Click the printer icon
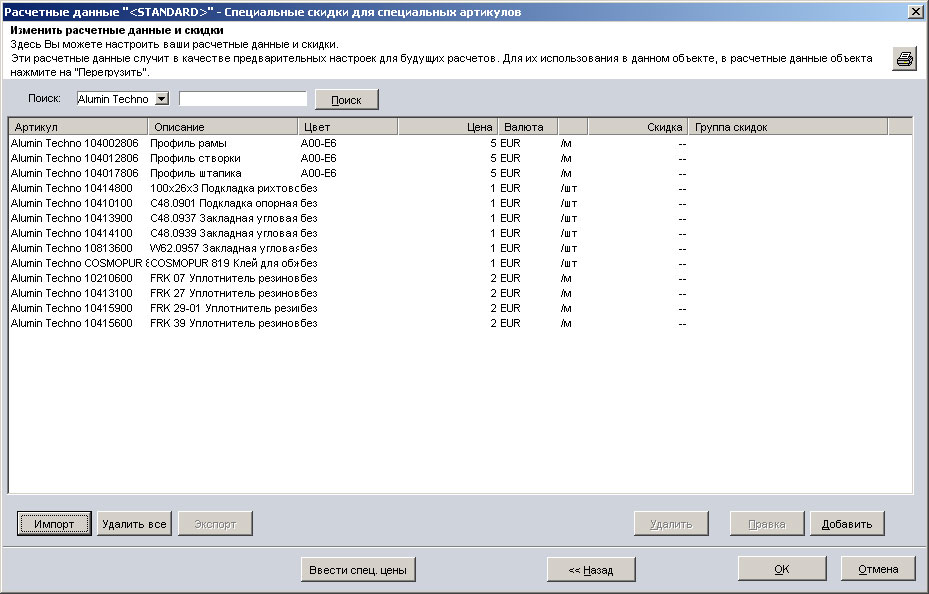Image resolution: width=929 pixels, height=594 pixels. click(904, 59)
